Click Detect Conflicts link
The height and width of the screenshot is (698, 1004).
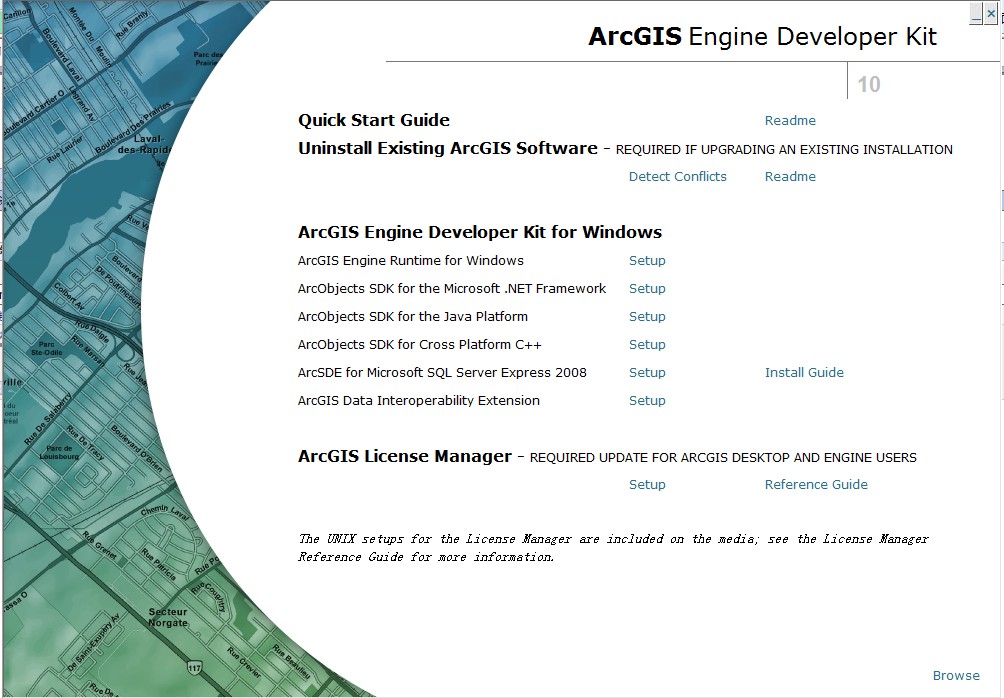[677, 176]
